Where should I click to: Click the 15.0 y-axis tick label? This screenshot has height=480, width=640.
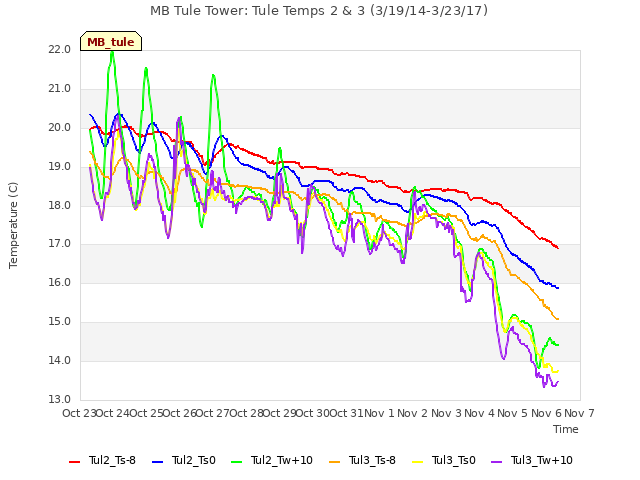(x=60, y=322)
